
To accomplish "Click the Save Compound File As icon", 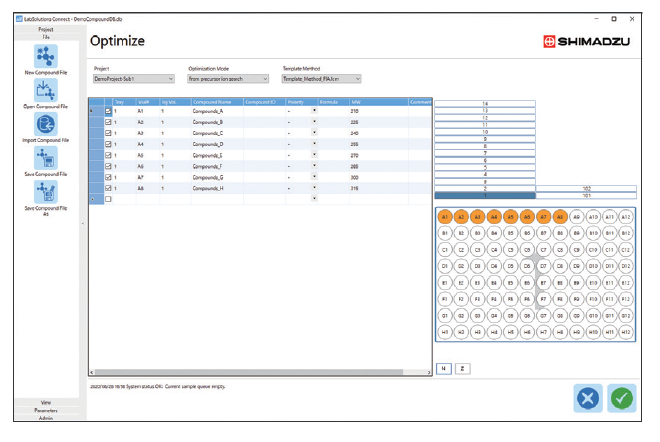I will click(x=46, y=191).
